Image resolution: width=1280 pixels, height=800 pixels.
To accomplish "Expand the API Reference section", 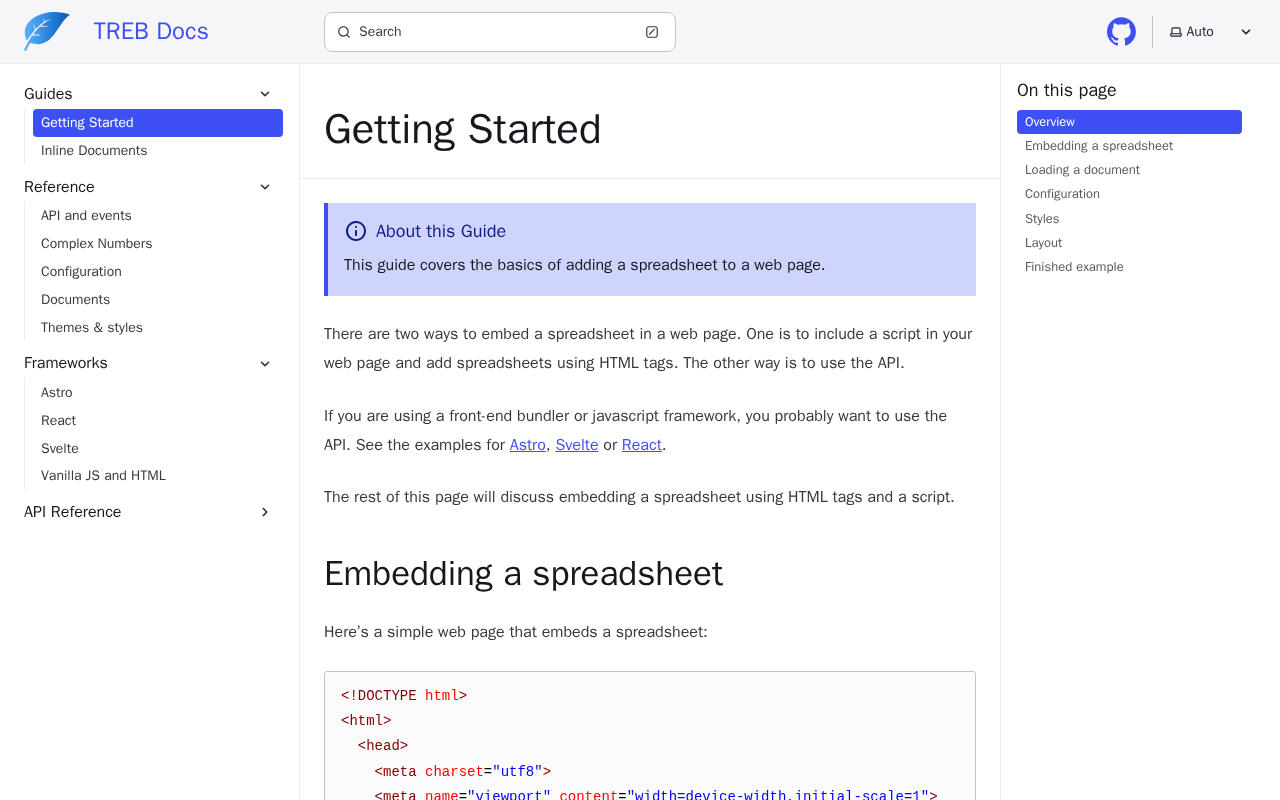I will [265, 512].
